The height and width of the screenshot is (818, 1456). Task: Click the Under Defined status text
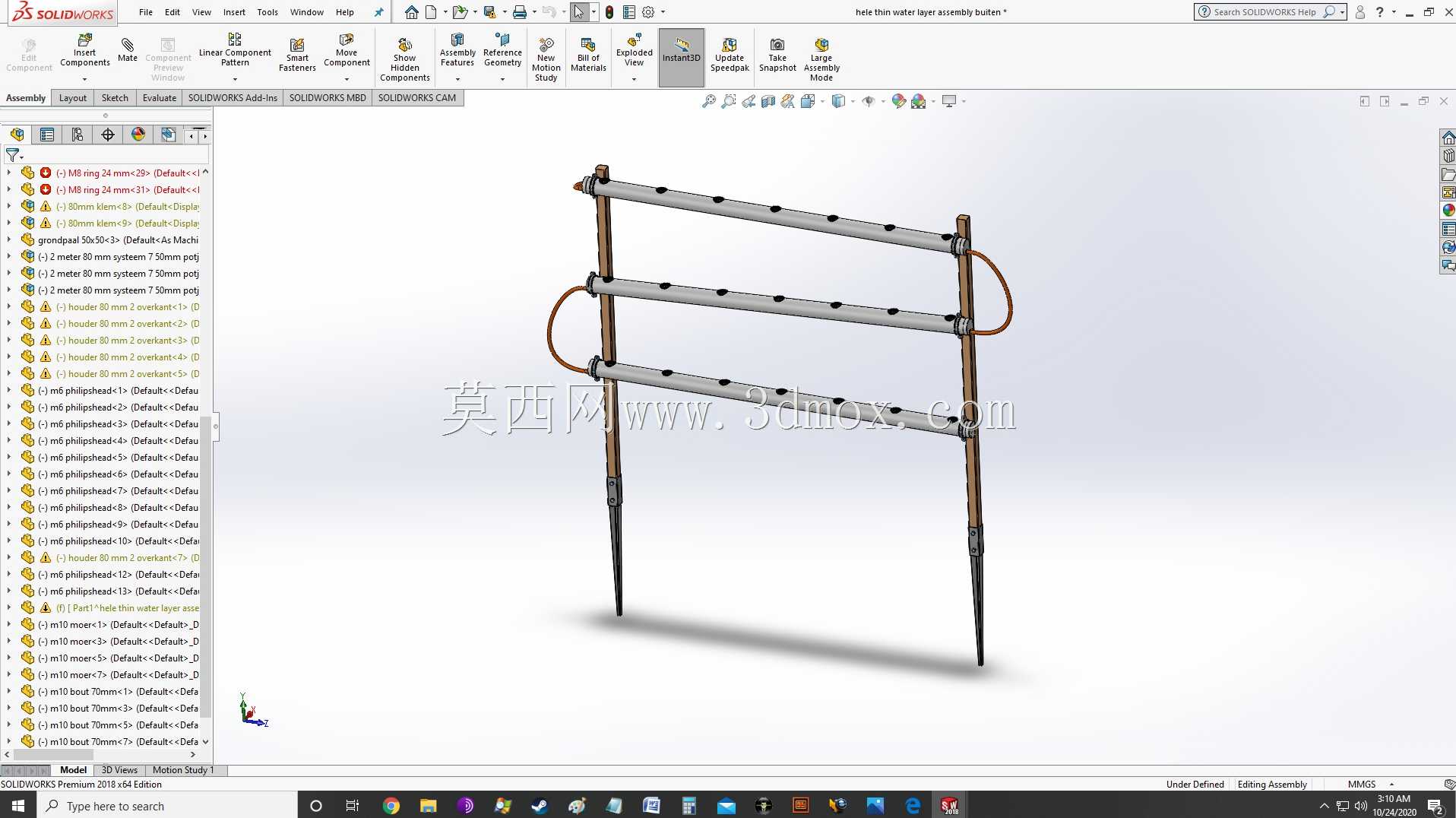pyautogui.click(x=1195, y=784)
